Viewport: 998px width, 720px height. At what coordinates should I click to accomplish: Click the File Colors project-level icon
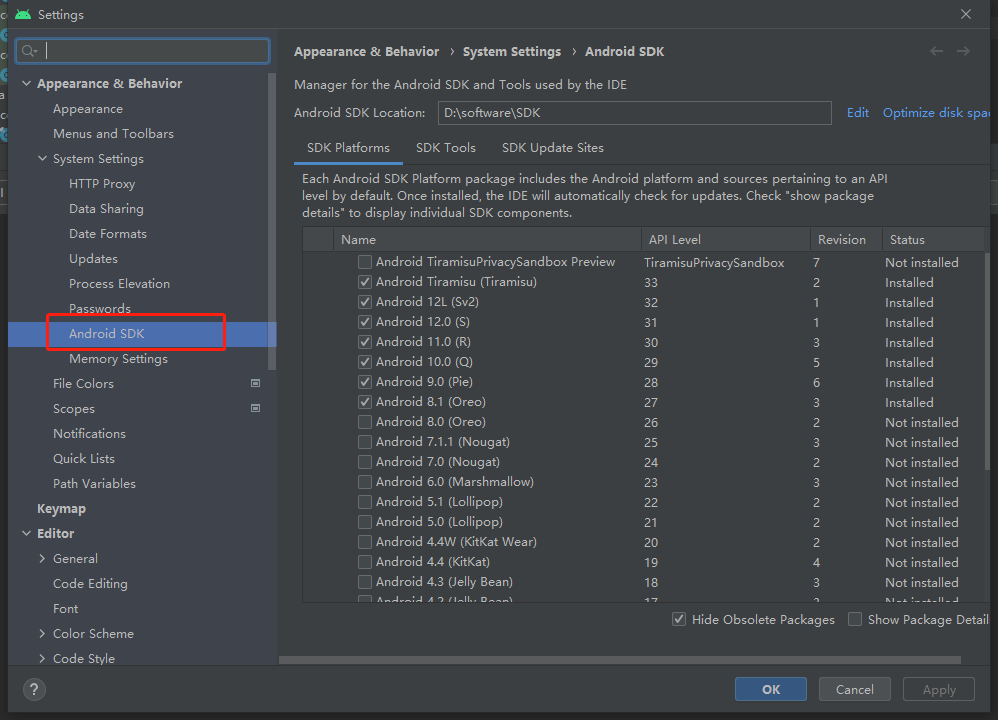click(256, 383)
